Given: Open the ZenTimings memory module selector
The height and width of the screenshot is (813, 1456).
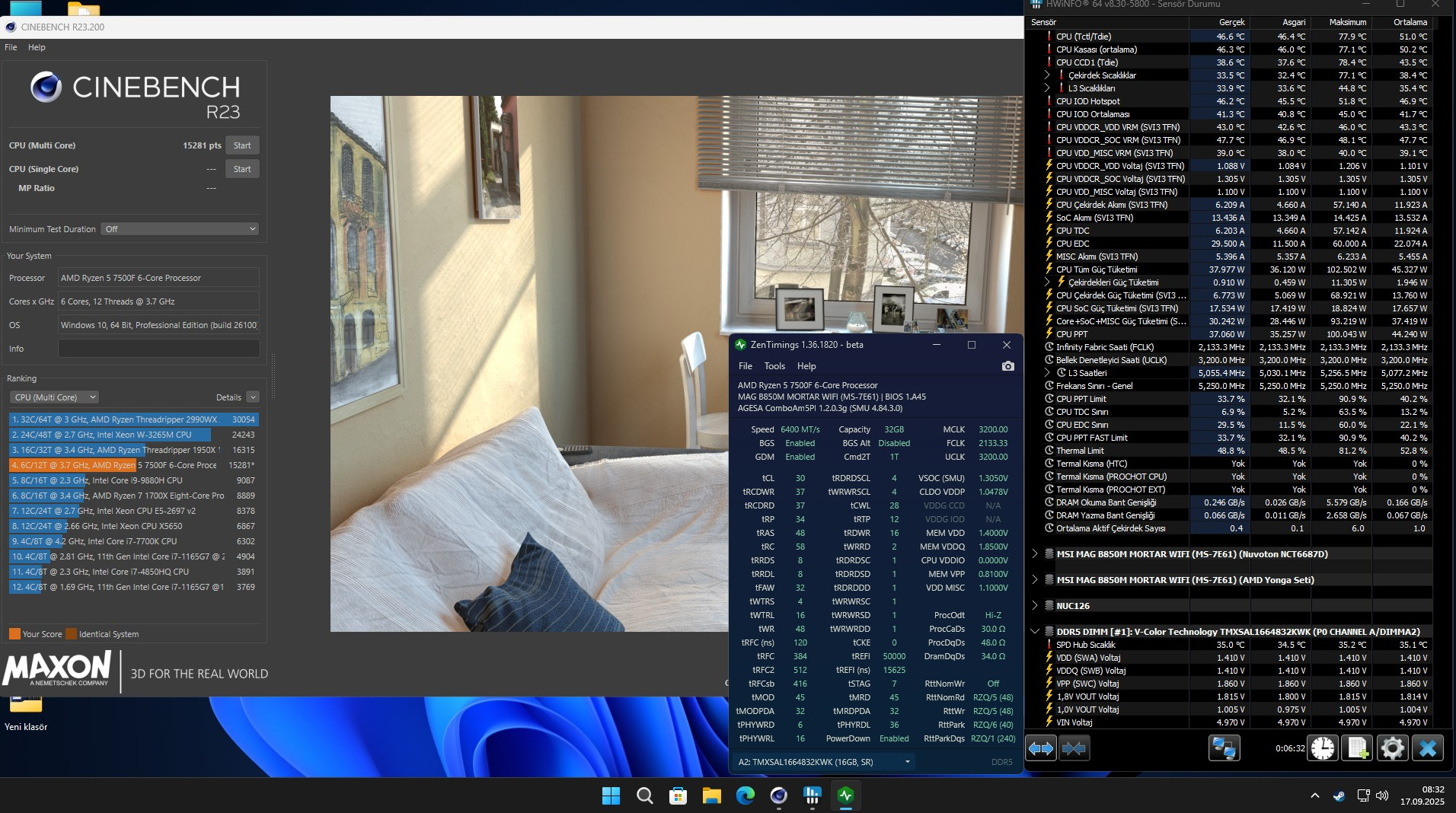Looking at the screenshot, I should coord(824,762).
